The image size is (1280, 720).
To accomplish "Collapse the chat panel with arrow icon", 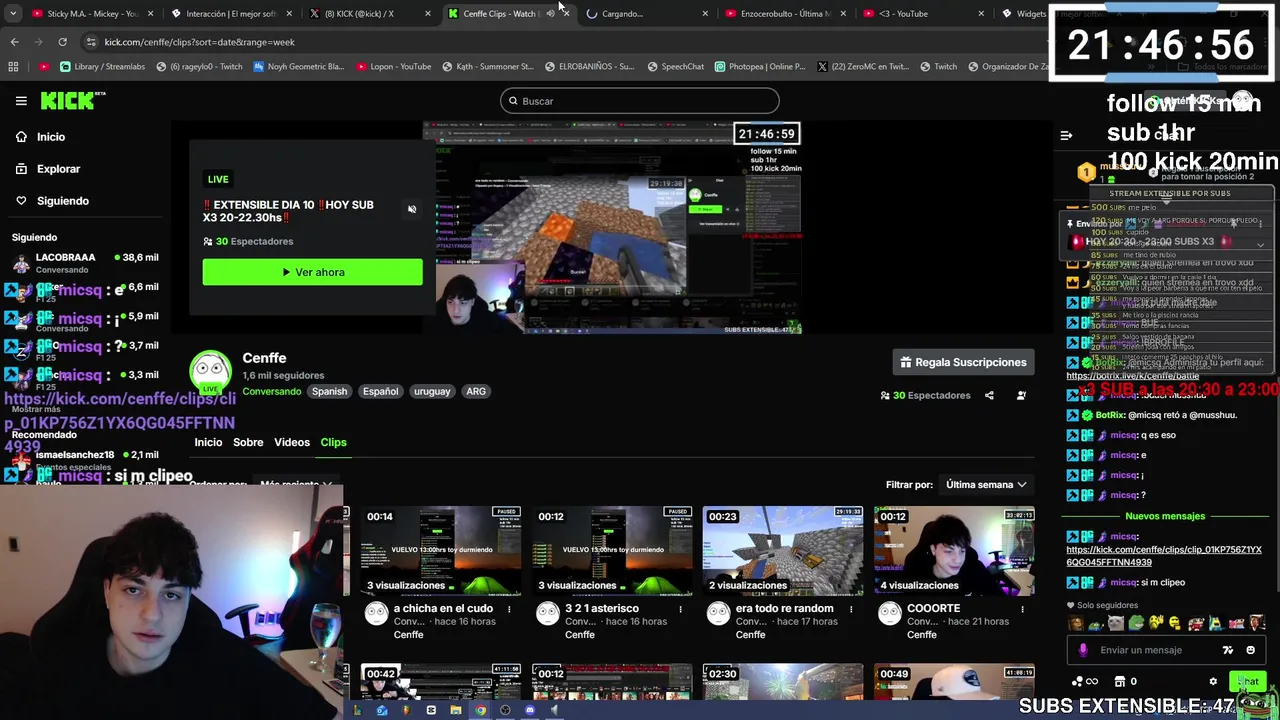I will pyautogui.click(x=1066, y=136).
